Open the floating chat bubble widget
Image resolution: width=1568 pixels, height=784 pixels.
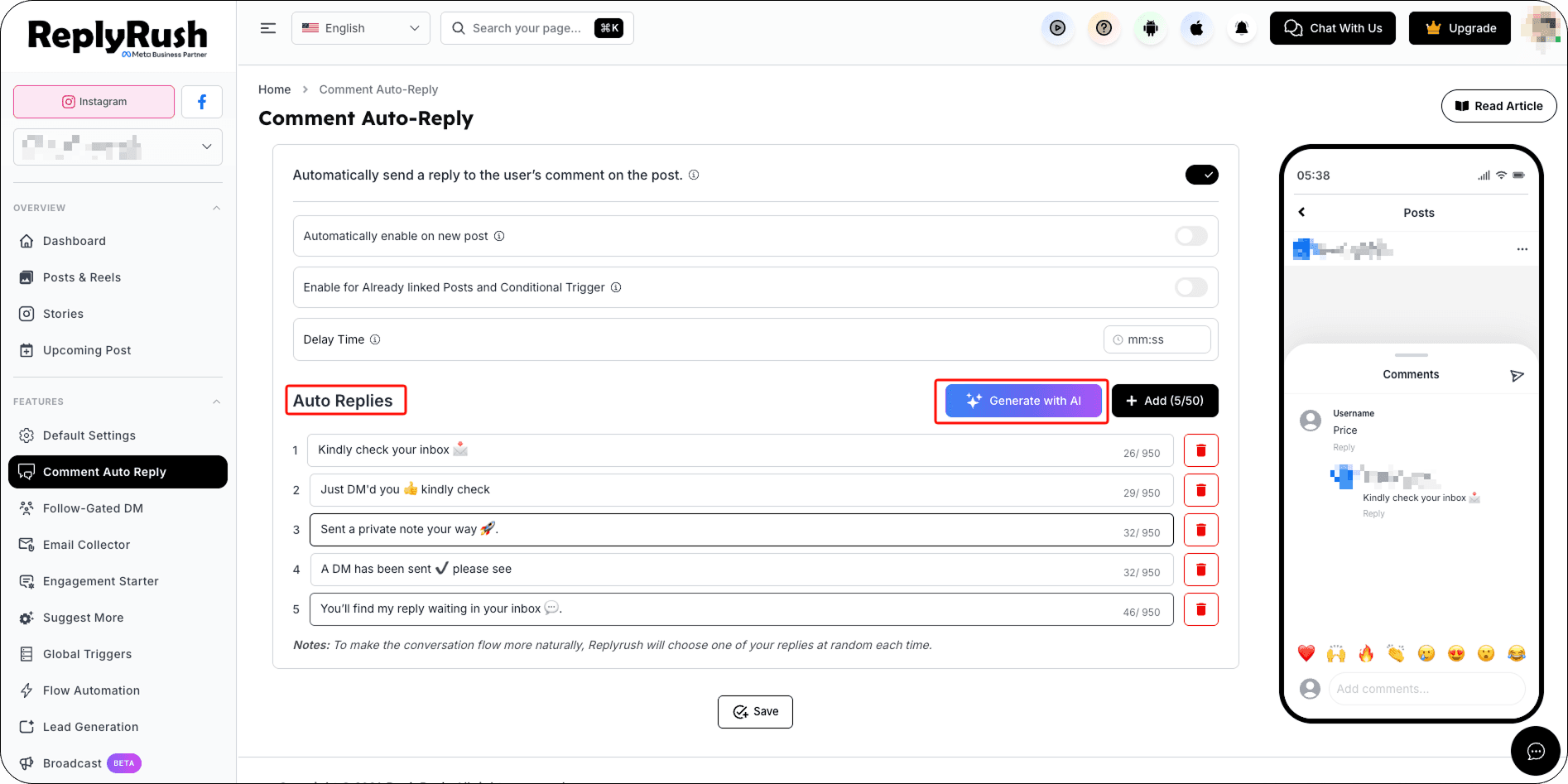point(1536,751)
